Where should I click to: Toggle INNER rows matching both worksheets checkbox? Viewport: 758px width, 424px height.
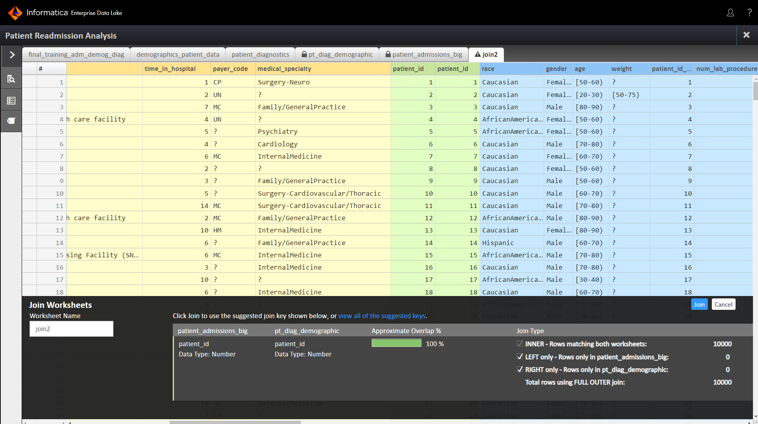point(520,344)
